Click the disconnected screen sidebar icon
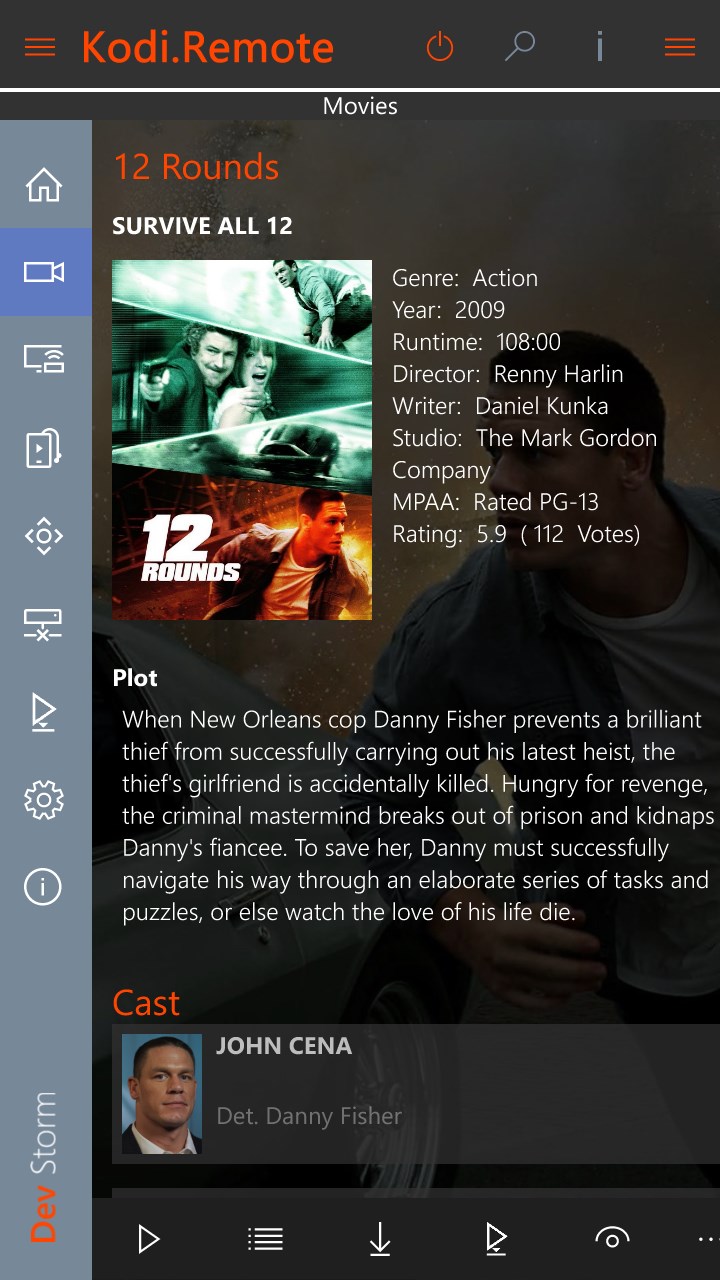This screenshot has width=720, height=1280. point(44,624)
